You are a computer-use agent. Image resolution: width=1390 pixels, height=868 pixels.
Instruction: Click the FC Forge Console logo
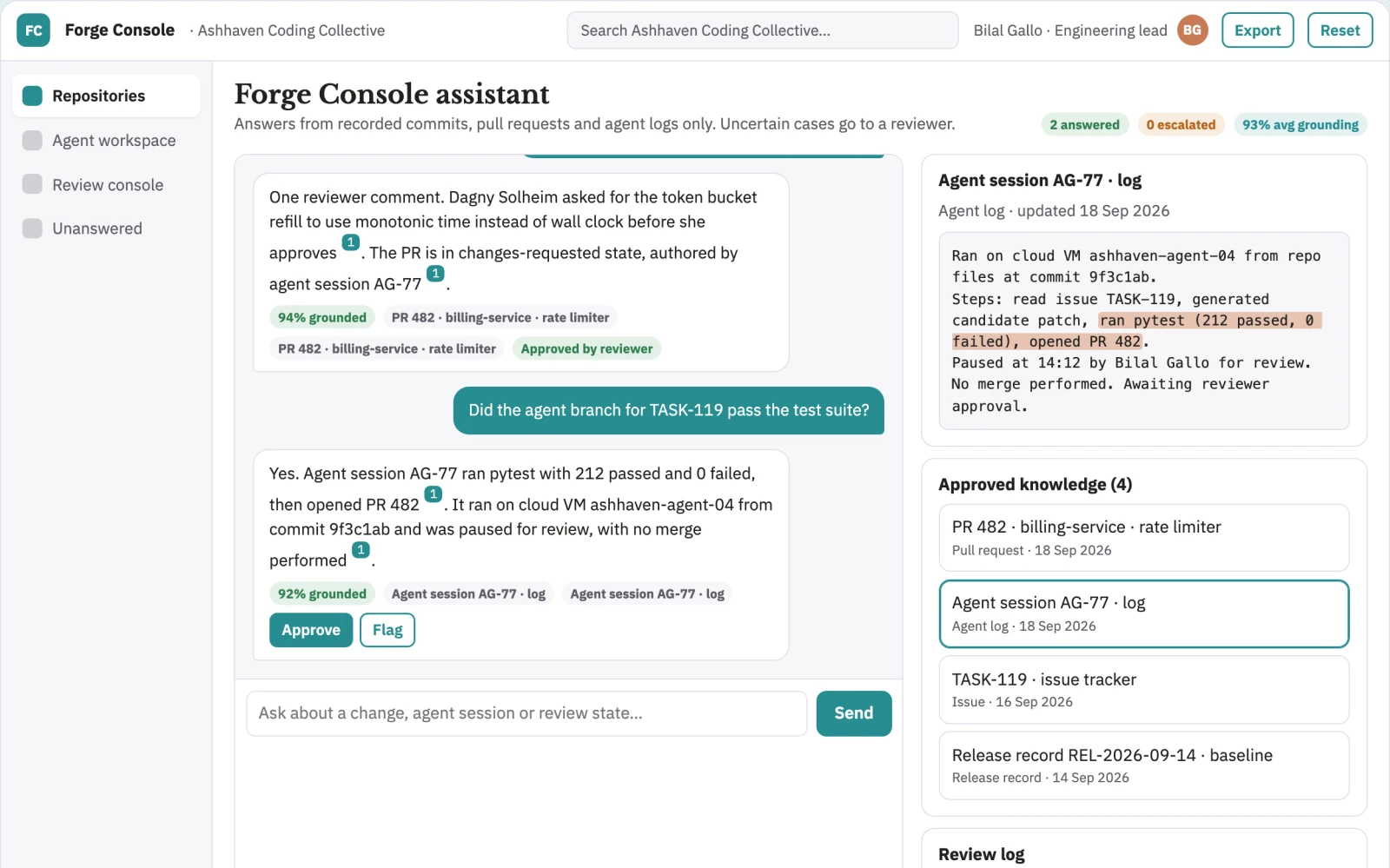pos(33,30)
